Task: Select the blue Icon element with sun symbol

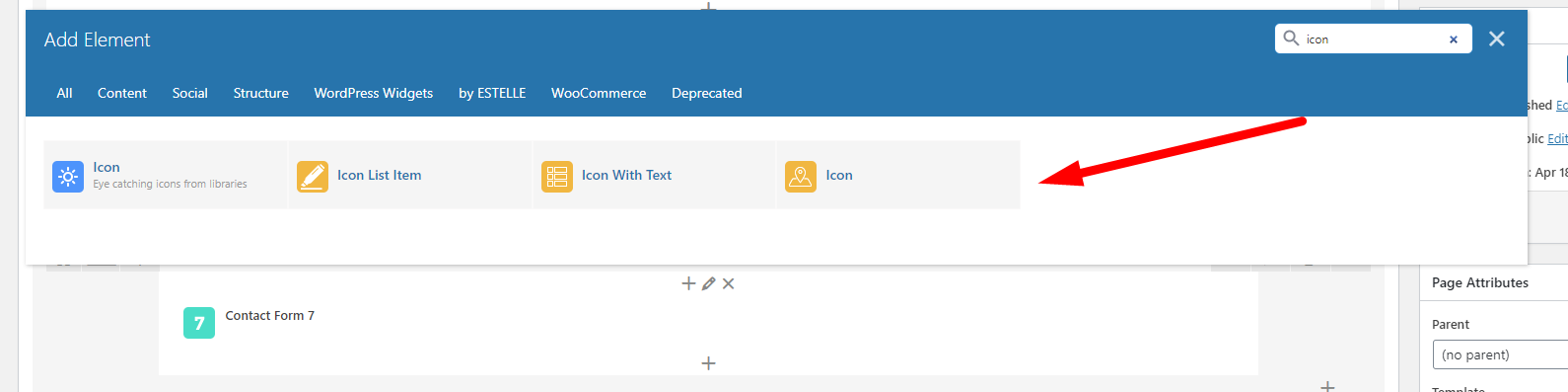Action: (68, 176)
